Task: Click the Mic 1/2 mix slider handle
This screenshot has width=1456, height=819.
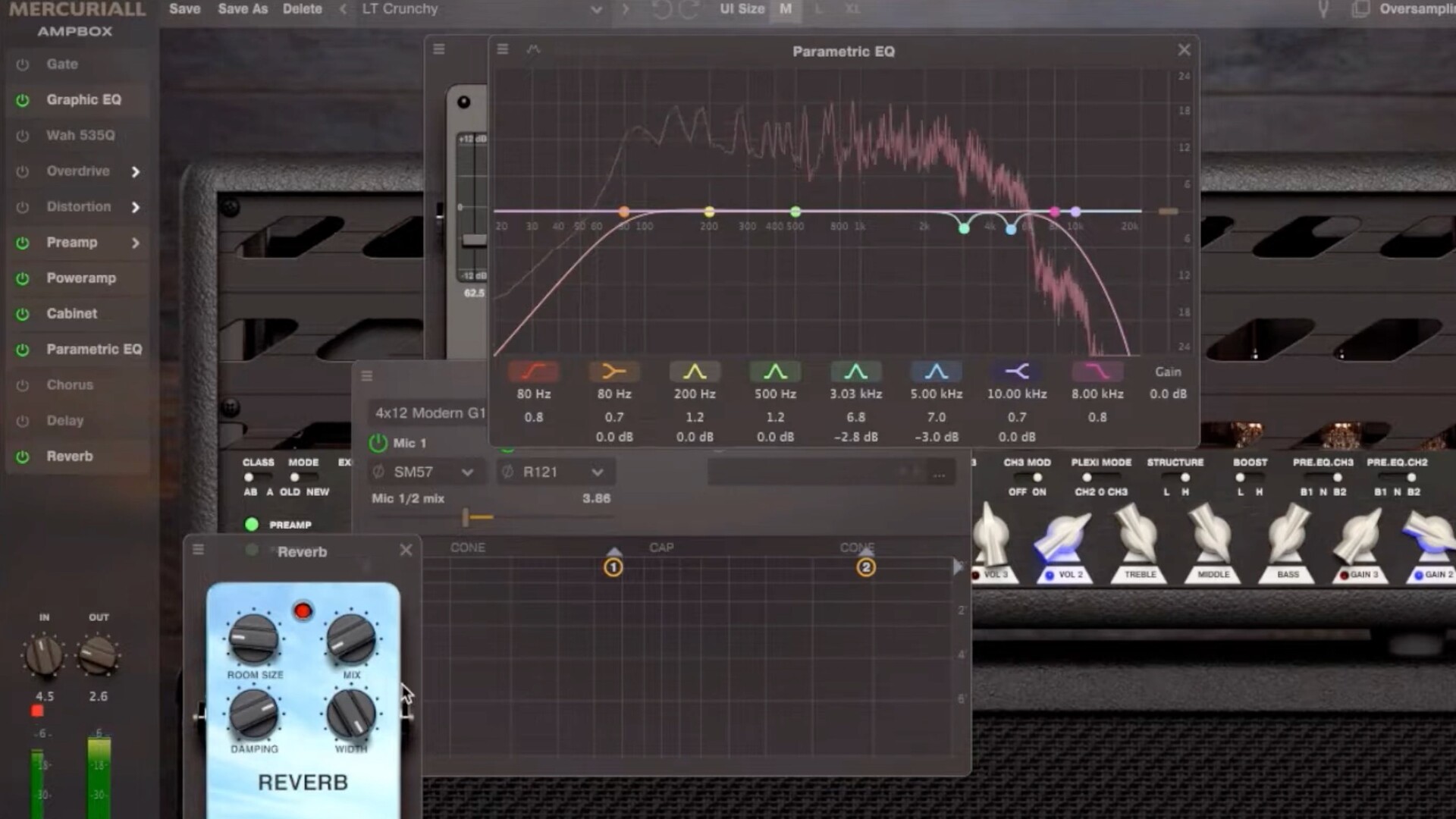Action: coord(466,517)
